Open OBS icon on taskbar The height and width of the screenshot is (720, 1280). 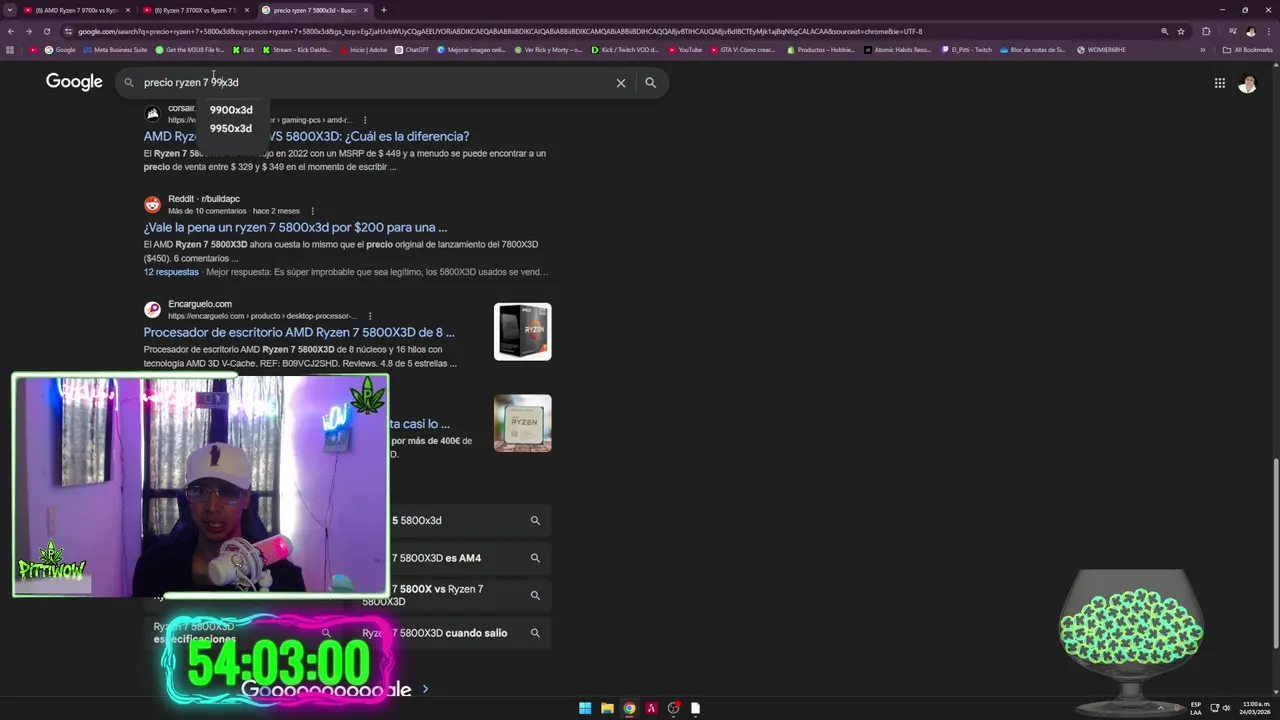[673, 708]
